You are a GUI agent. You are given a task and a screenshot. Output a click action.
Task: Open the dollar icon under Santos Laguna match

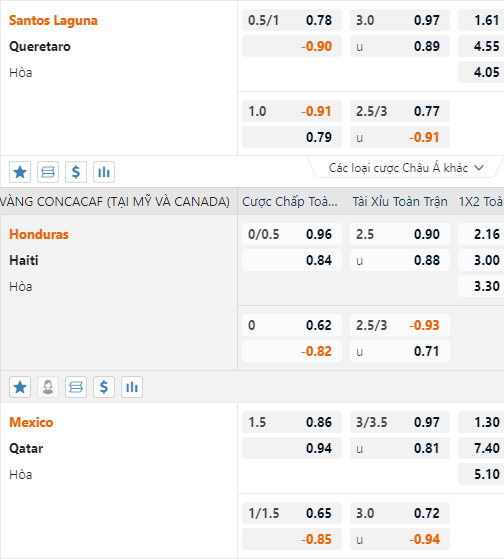[x=76, y=172]
